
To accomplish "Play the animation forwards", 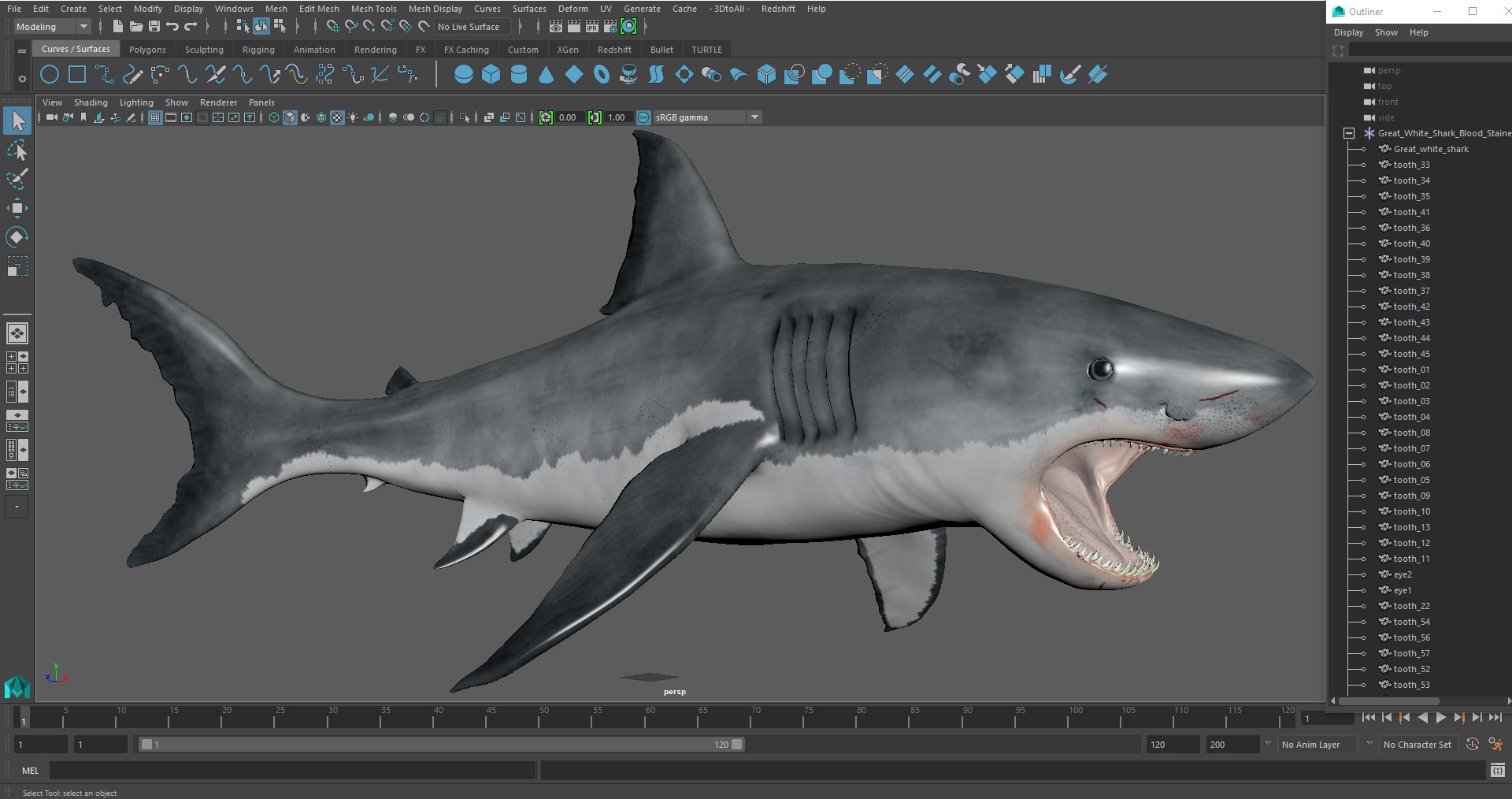I will pos(1440,718).
